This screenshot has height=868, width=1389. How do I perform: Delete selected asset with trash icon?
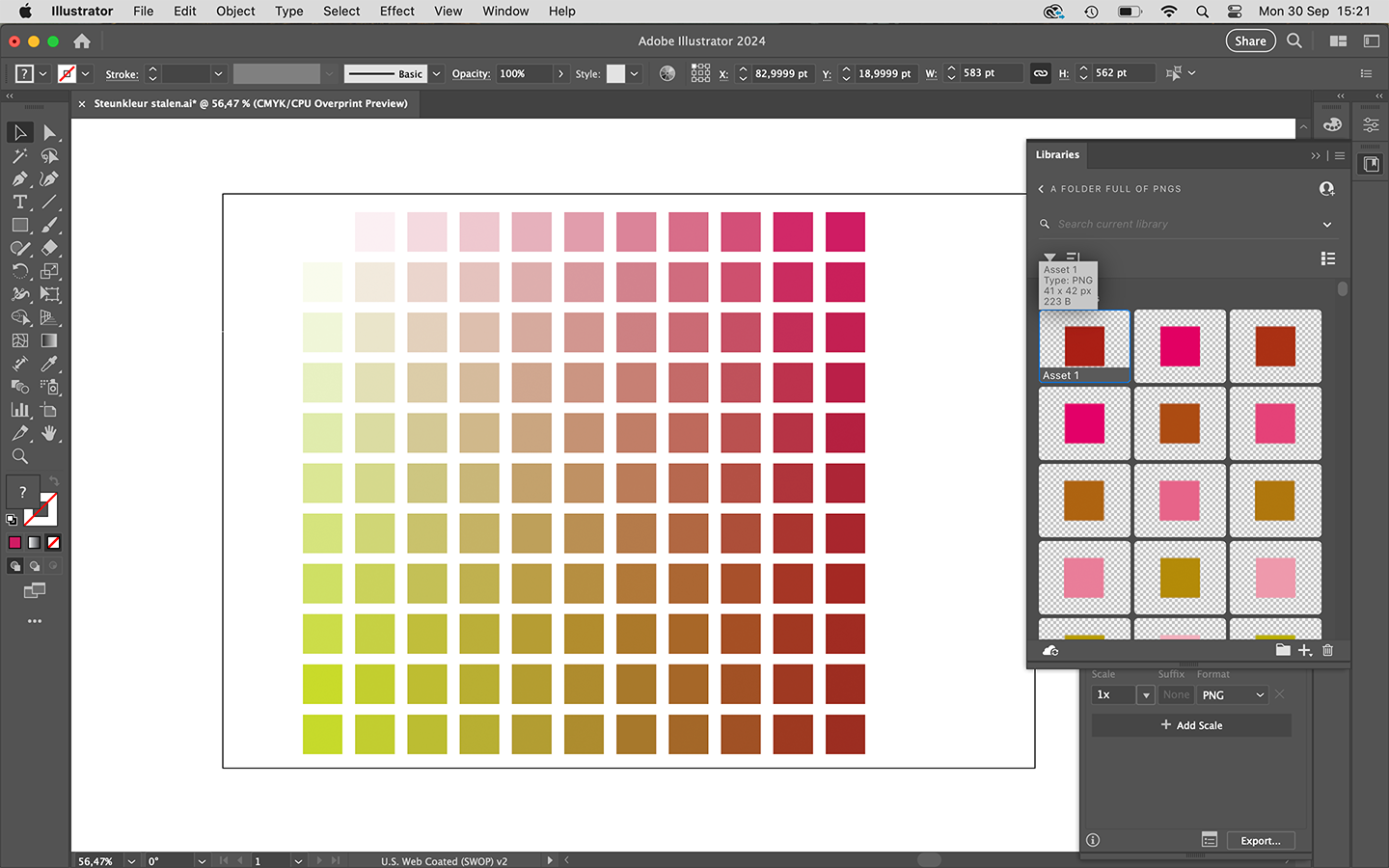point(1327,650)
